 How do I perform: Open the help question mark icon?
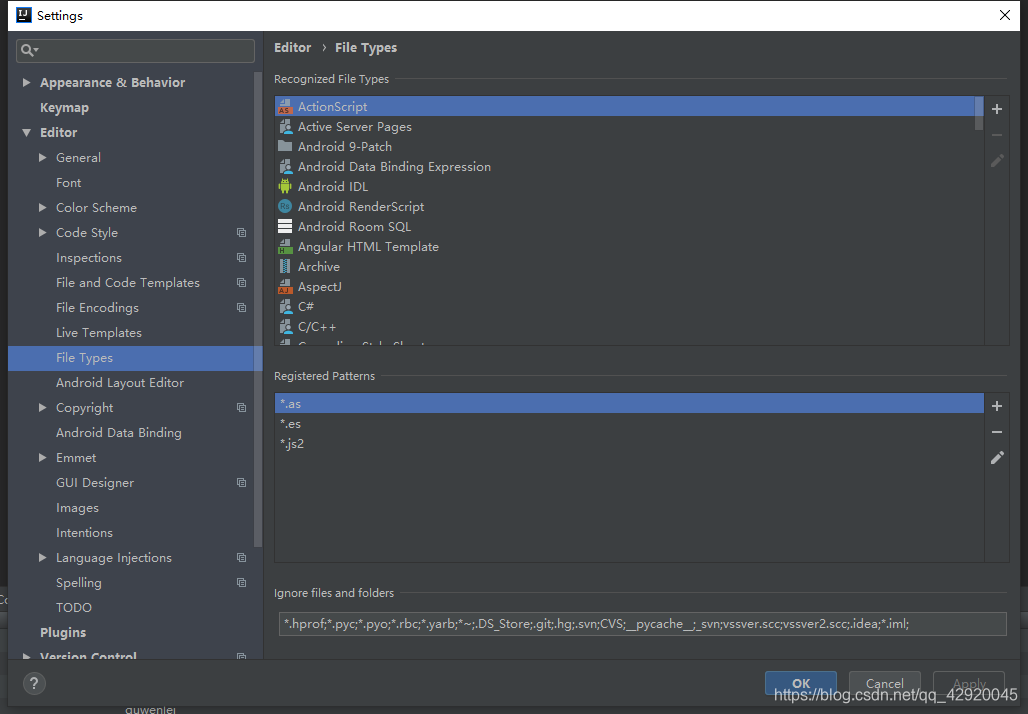34,684
